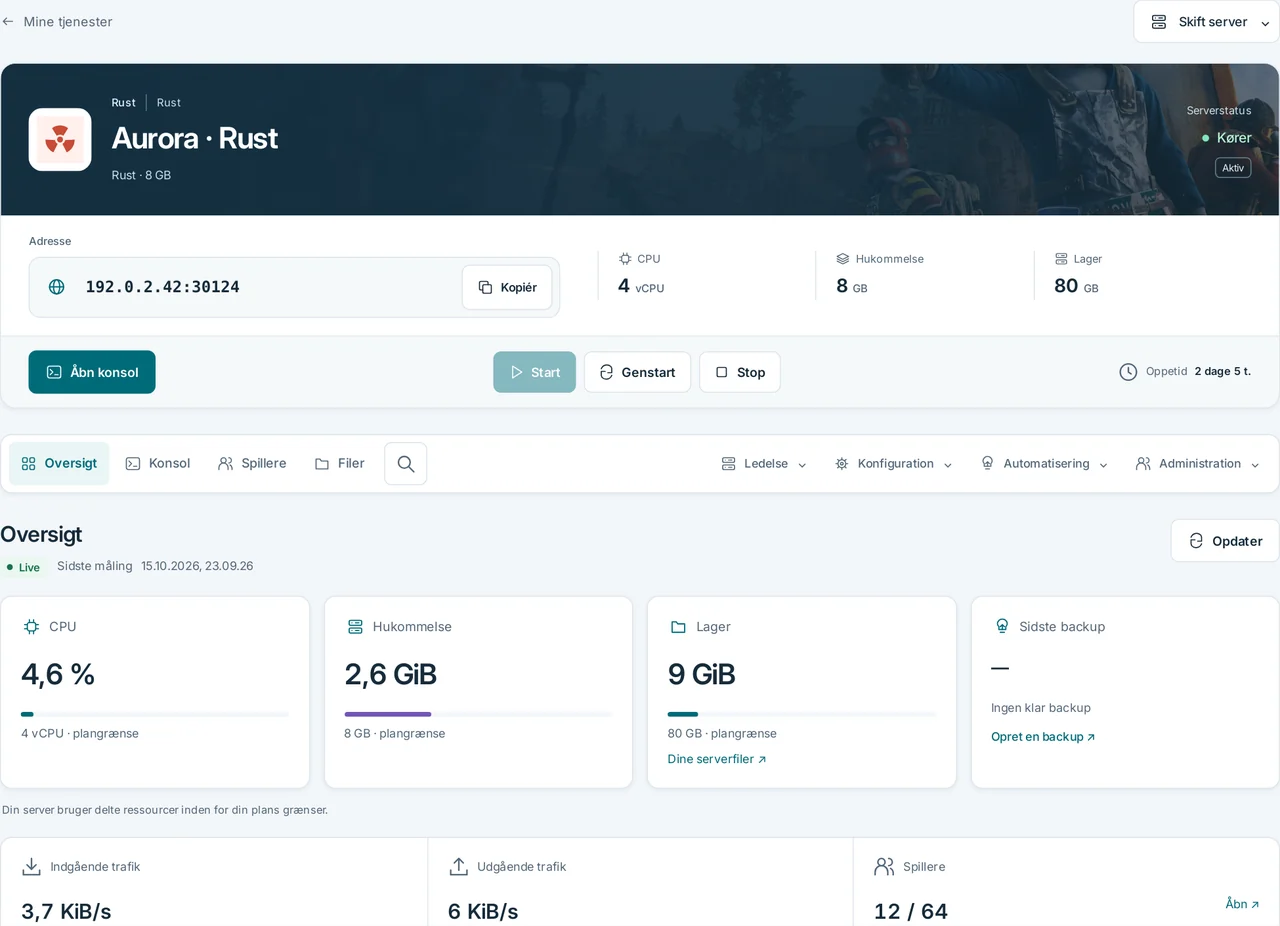Click the clock icon beside Oppetid
Screen dimensions: 1280x926
pyautogui.click(x=1128, y=372)
